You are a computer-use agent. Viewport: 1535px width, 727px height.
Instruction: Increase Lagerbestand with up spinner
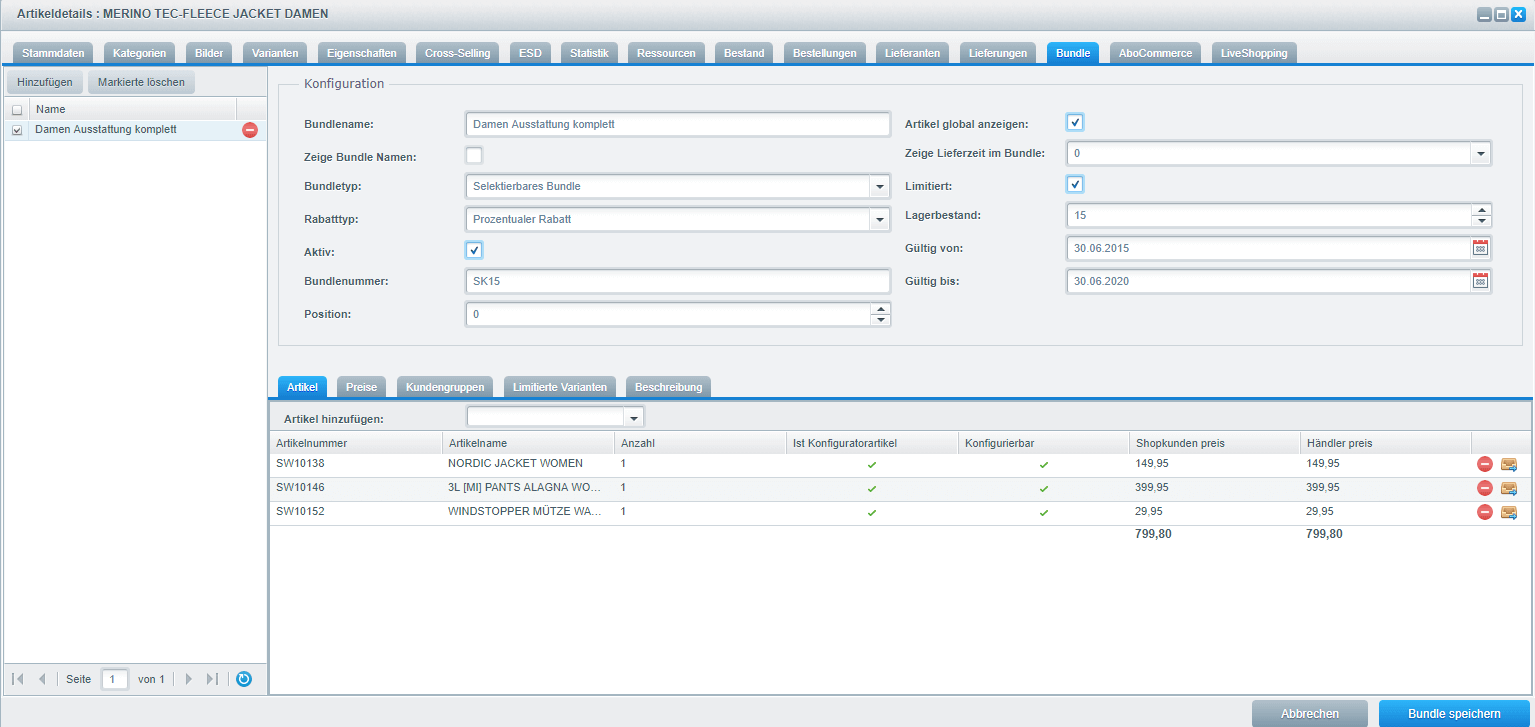coord(1481,210)
